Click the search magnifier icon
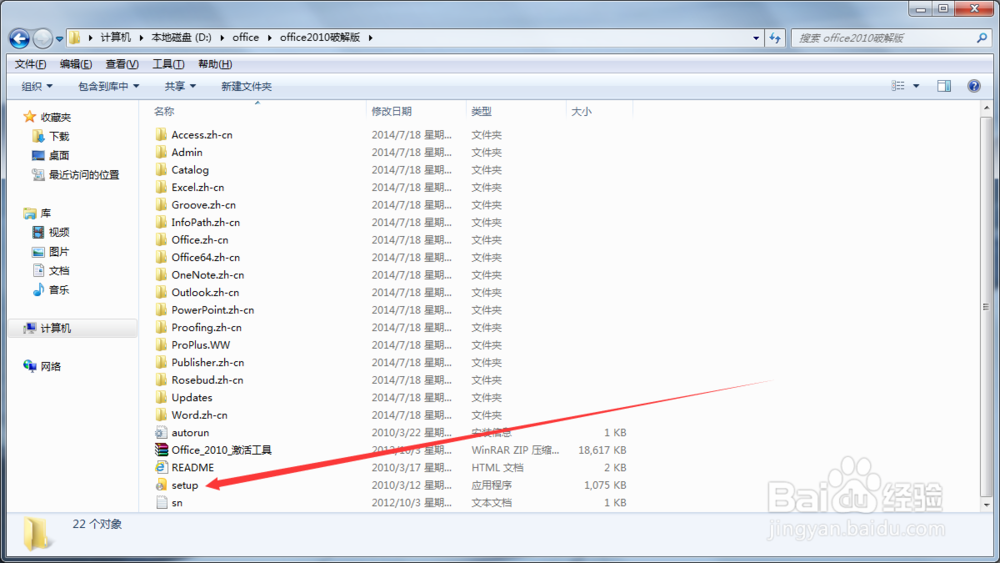The width and height of the screenshot is (1000, 563). [x=982, y=38]
